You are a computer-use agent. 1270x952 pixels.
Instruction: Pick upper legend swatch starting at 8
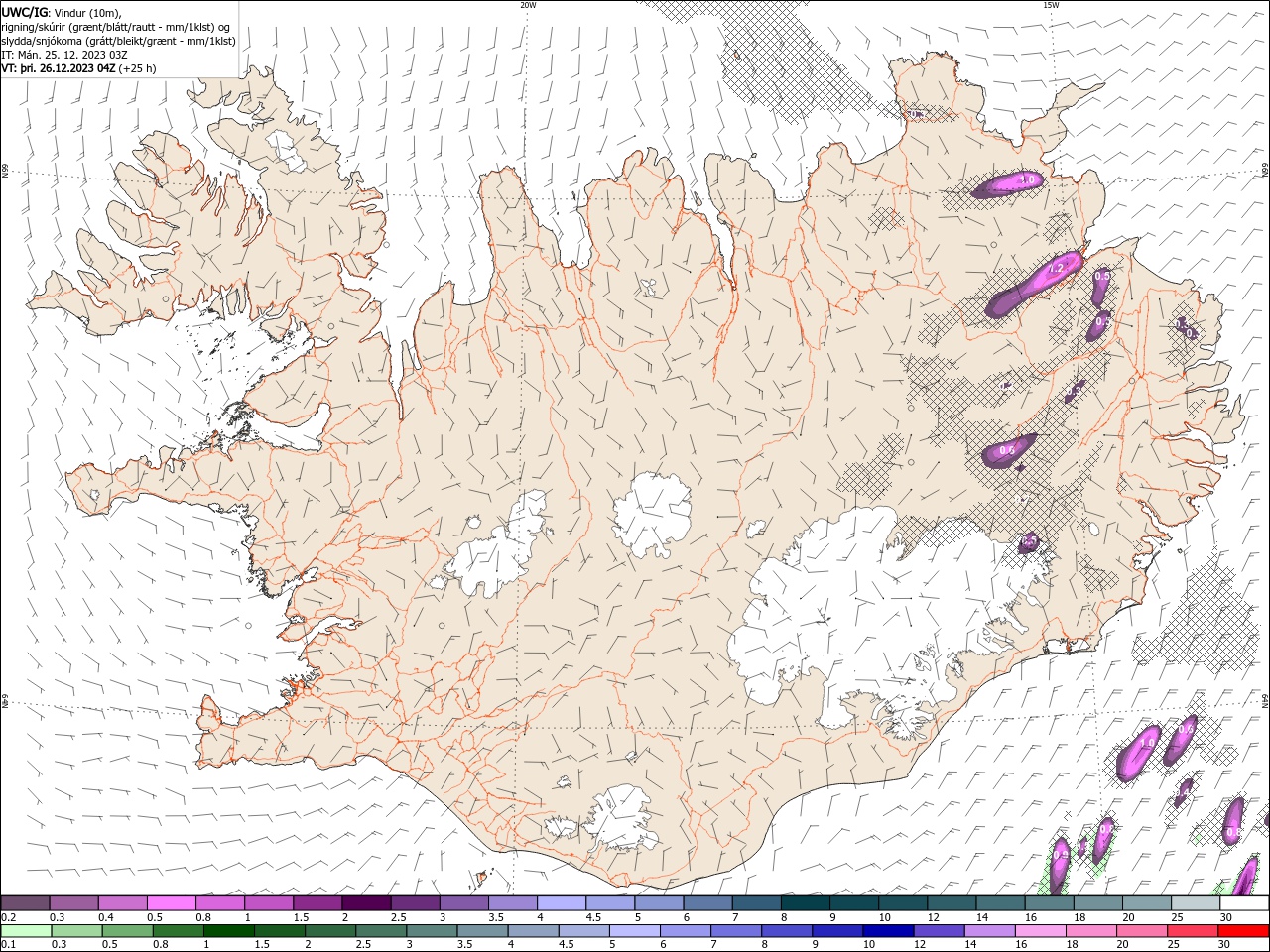[x=806, y=903]
